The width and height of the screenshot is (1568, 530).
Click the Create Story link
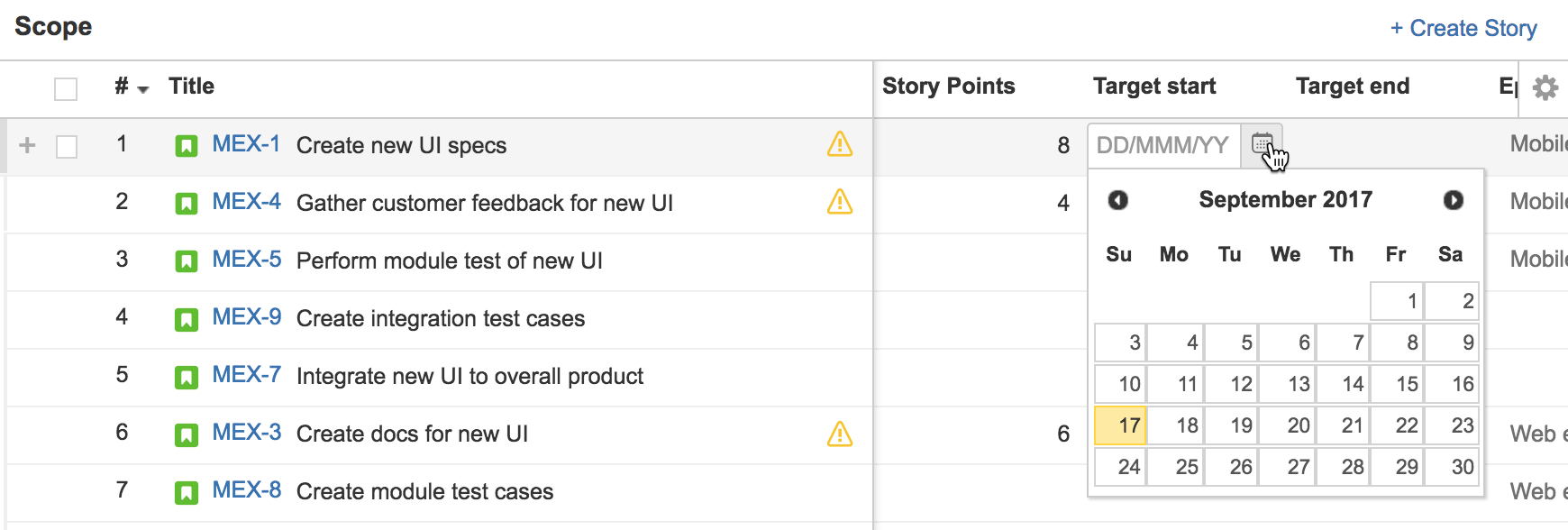tap(1463, 29)
